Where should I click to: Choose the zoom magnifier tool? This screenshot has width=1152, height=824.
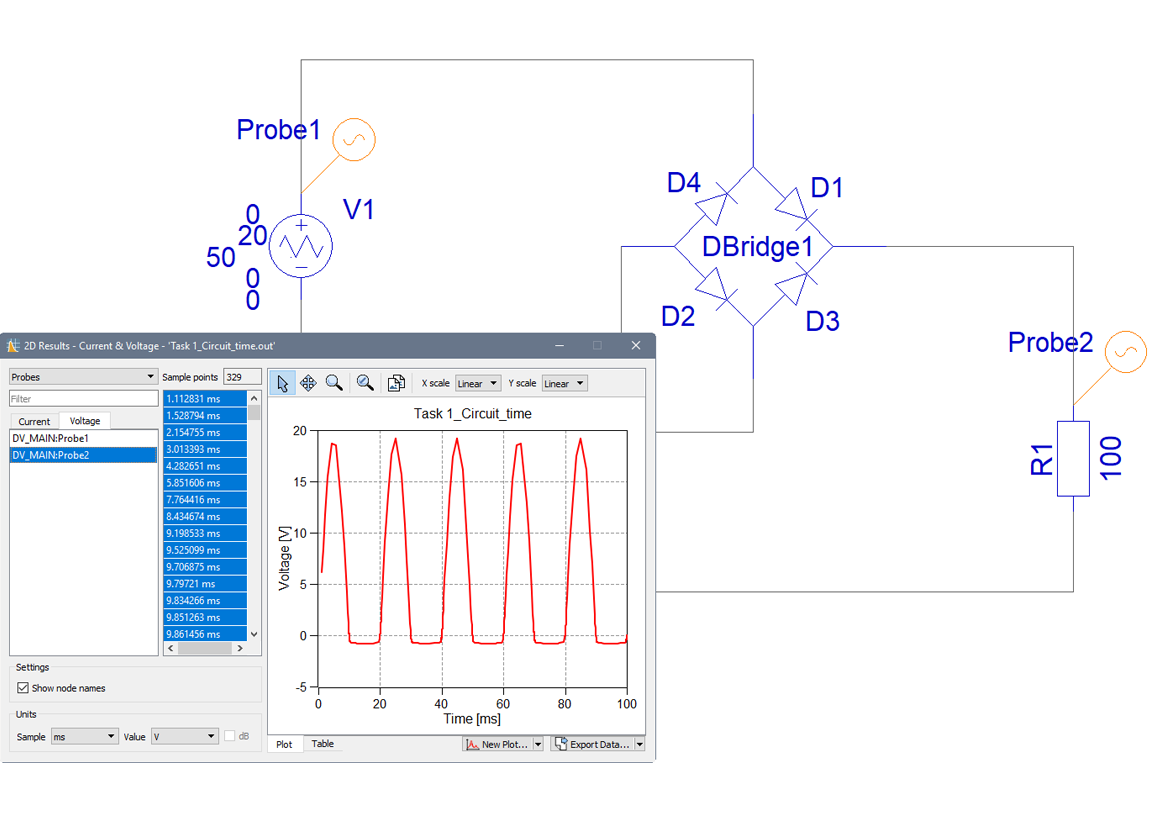coord(334,383)
